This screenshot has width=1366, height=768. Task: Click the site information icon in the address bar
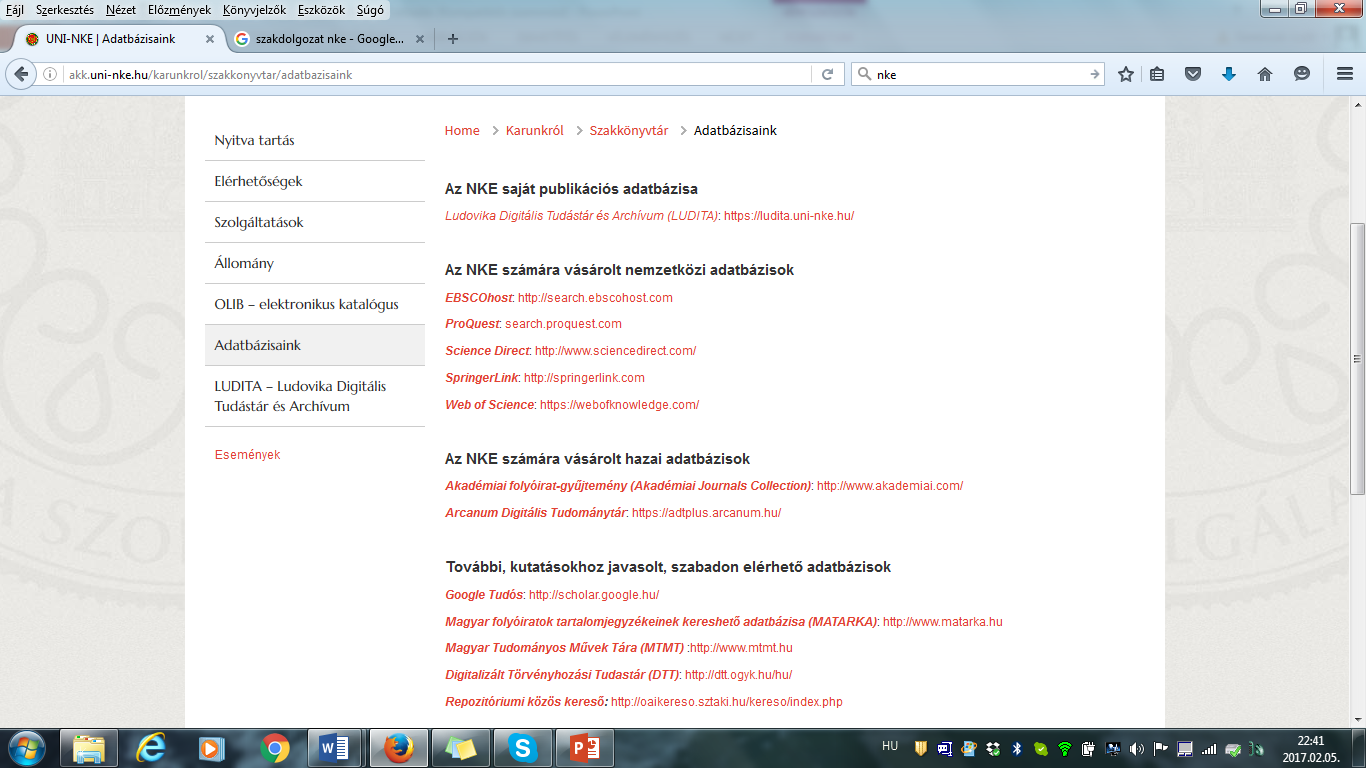51,74
